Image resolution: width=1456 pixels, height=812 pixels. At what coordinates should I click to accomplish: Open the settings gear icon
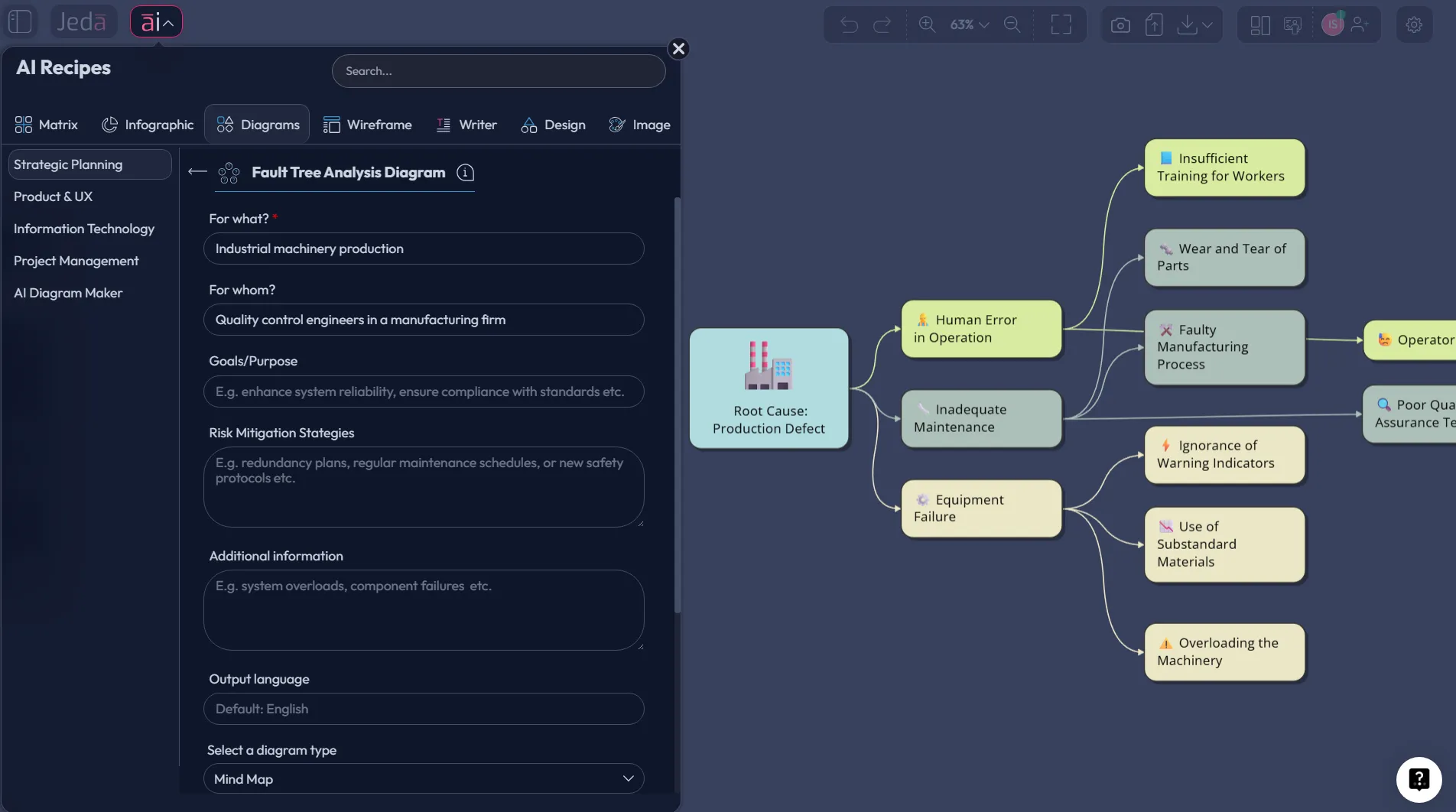[x=1414, y=24]
